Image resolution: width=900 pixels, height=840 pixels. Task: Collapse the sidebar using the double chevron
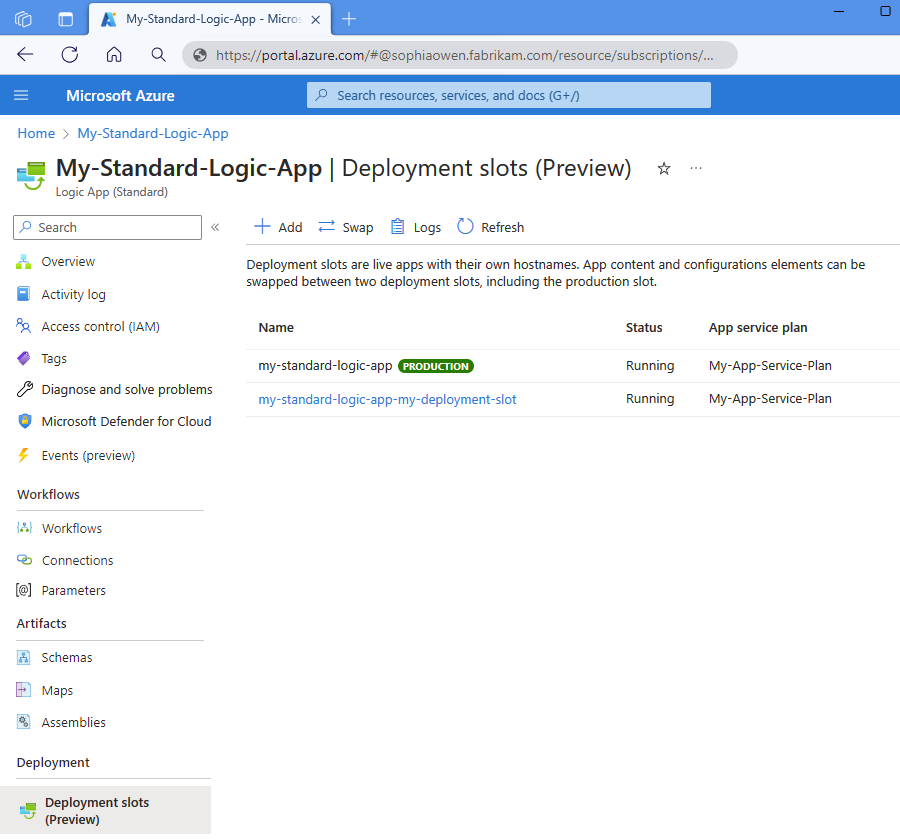coord(215,227)
